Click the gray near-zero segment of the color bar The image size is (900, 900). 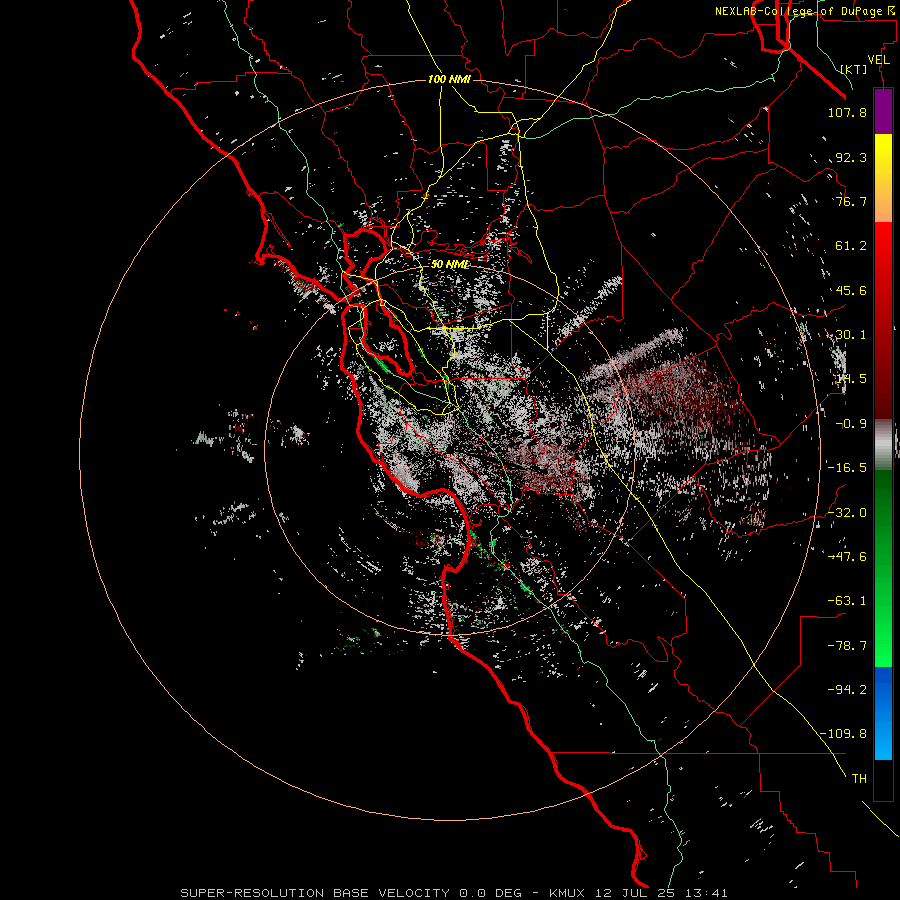(x=883, y=443)
